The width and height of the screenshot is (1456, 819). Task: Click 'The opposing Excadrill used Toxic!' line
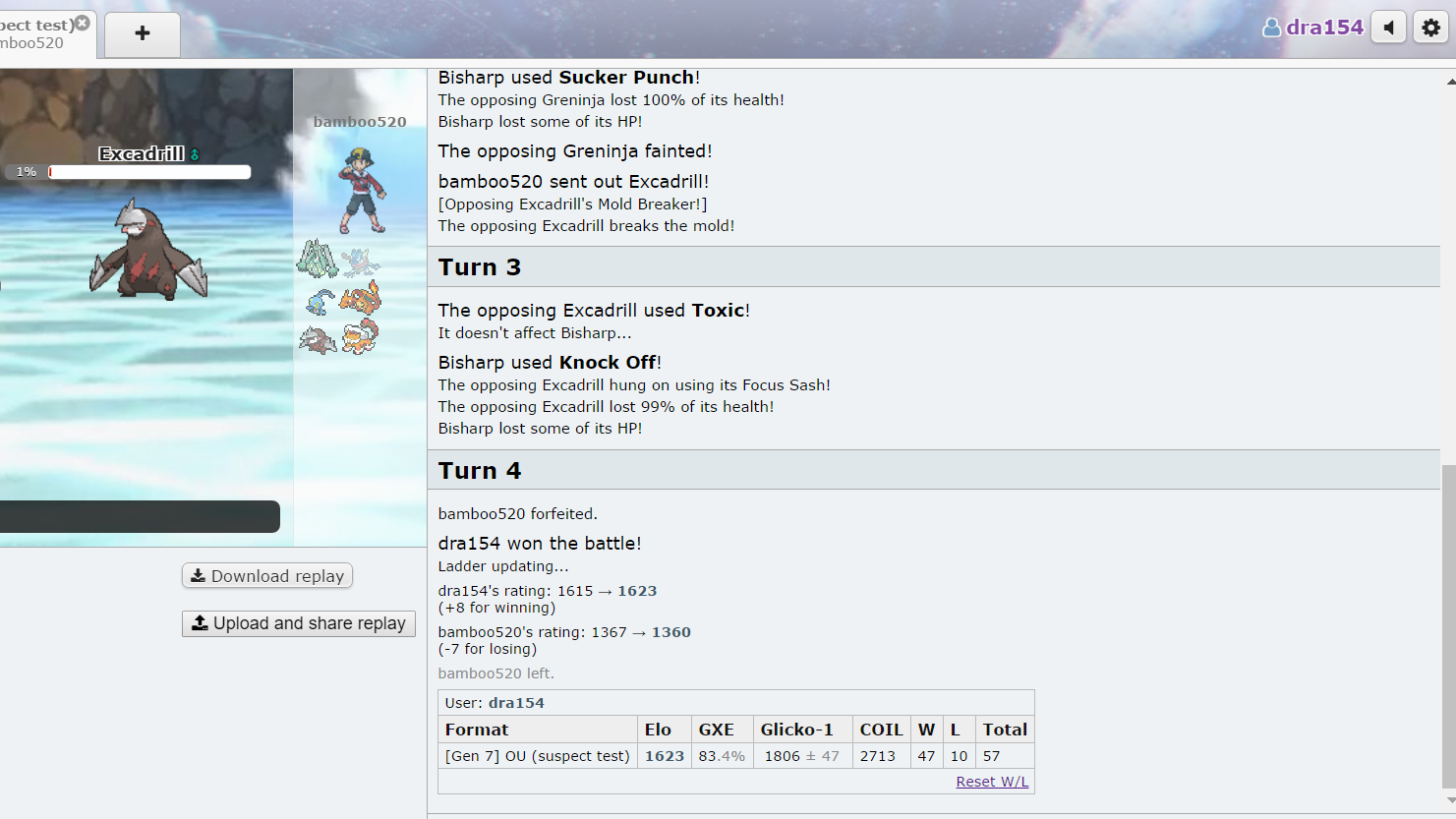point(594,311)
